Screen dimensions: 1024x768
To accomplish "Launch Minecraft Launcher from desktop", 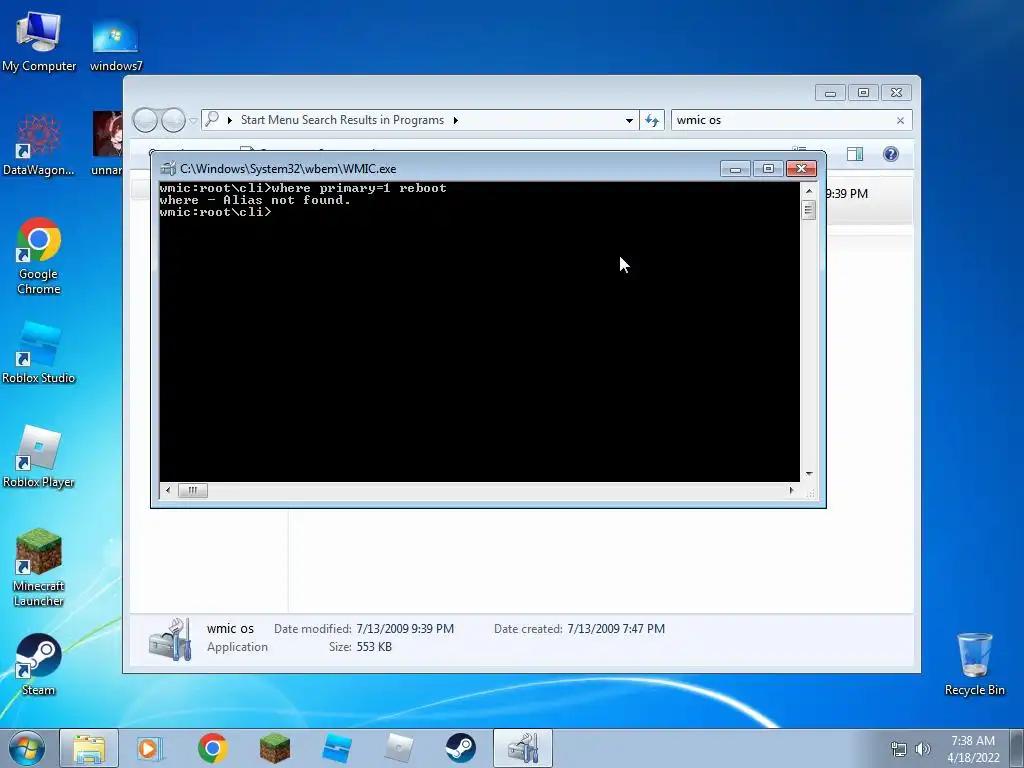I will (39, 568).
